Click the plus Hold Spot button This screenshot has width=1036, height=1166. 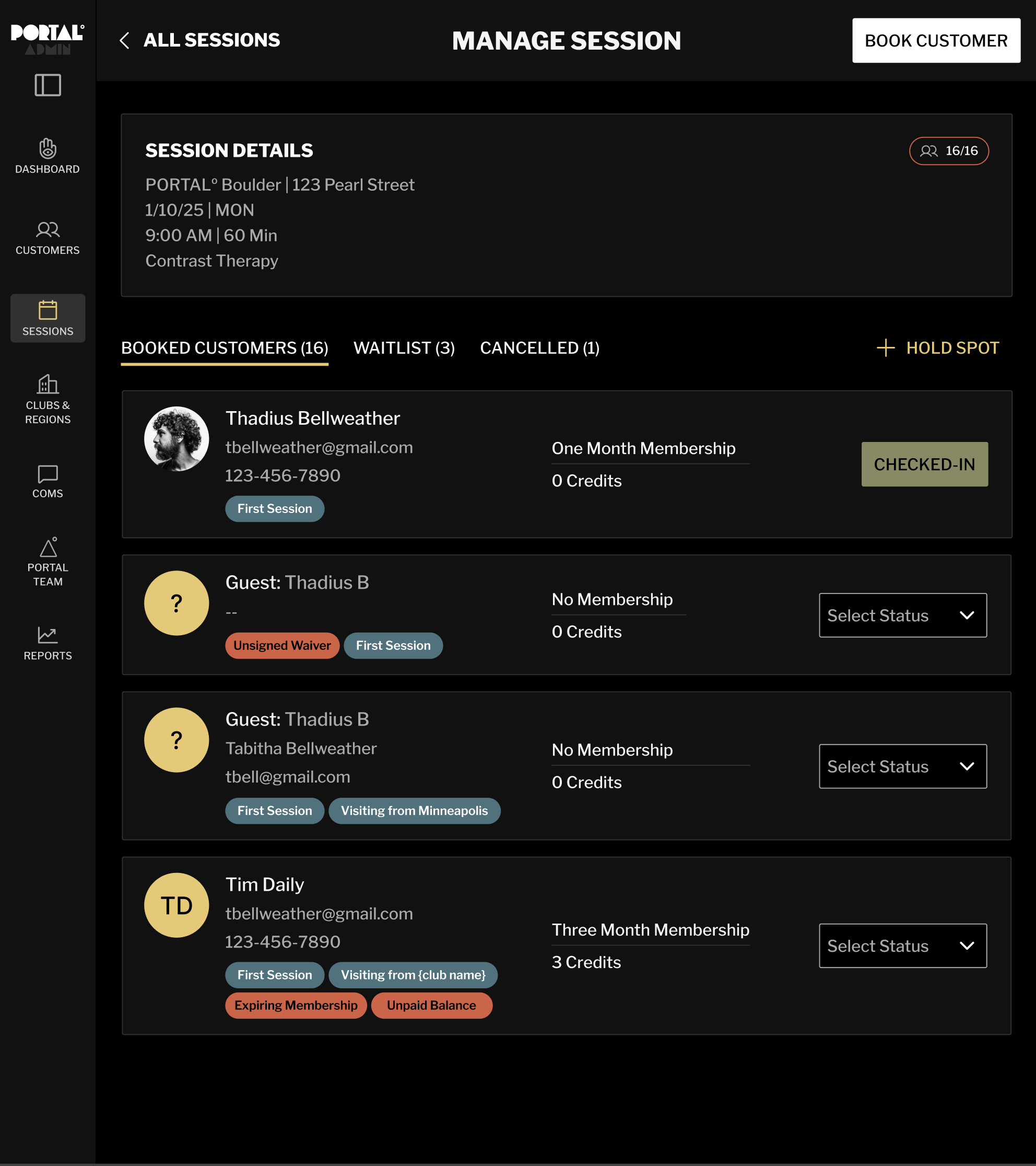click(x=937, y=348)
